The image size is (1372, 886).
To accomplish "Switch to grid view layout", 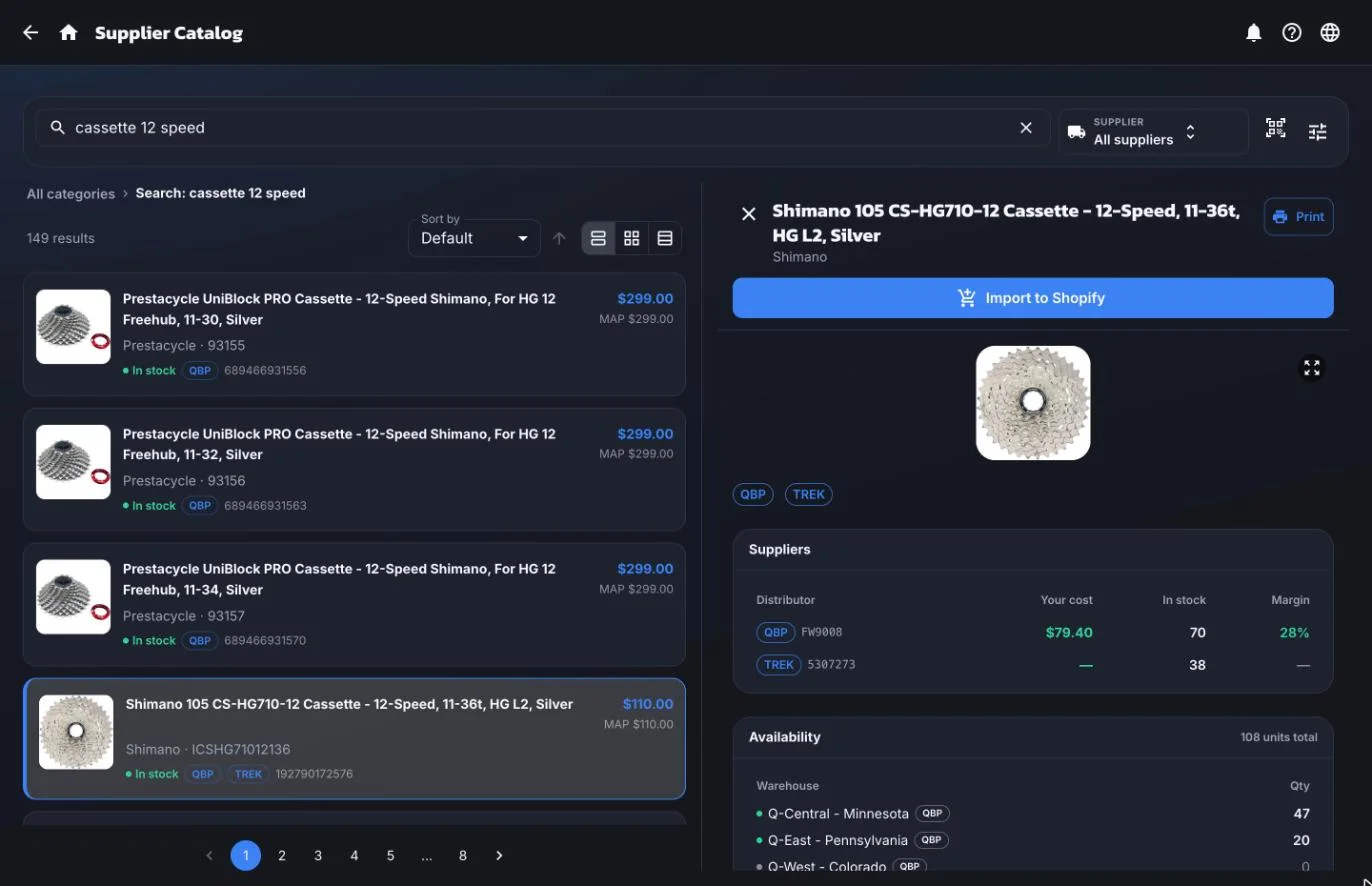I will 631,238.
